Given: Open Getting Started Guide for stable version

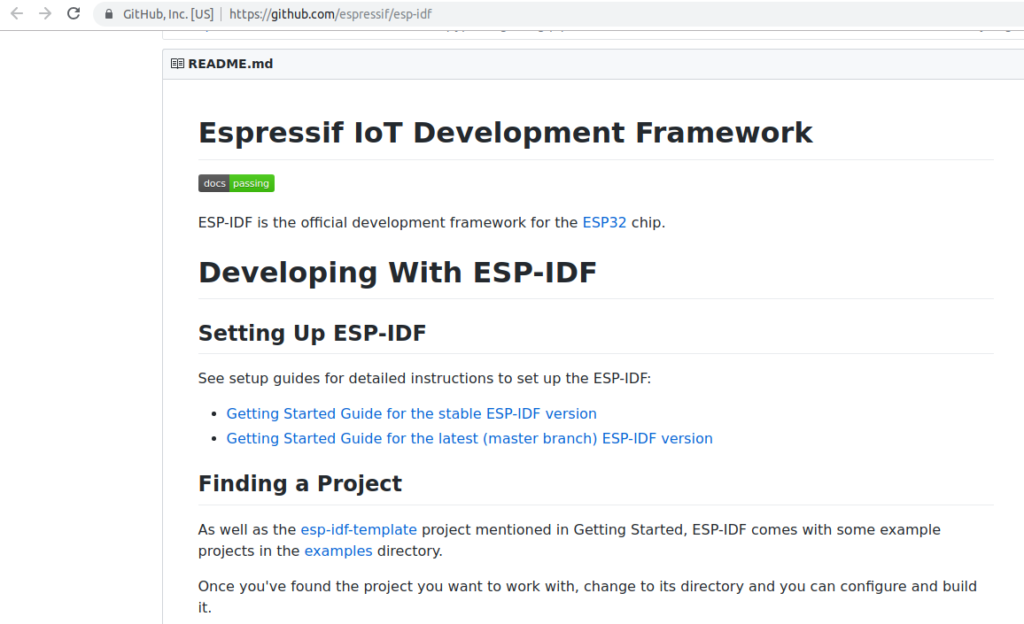Looking at the screenshot, I should [x=411, y=414].
